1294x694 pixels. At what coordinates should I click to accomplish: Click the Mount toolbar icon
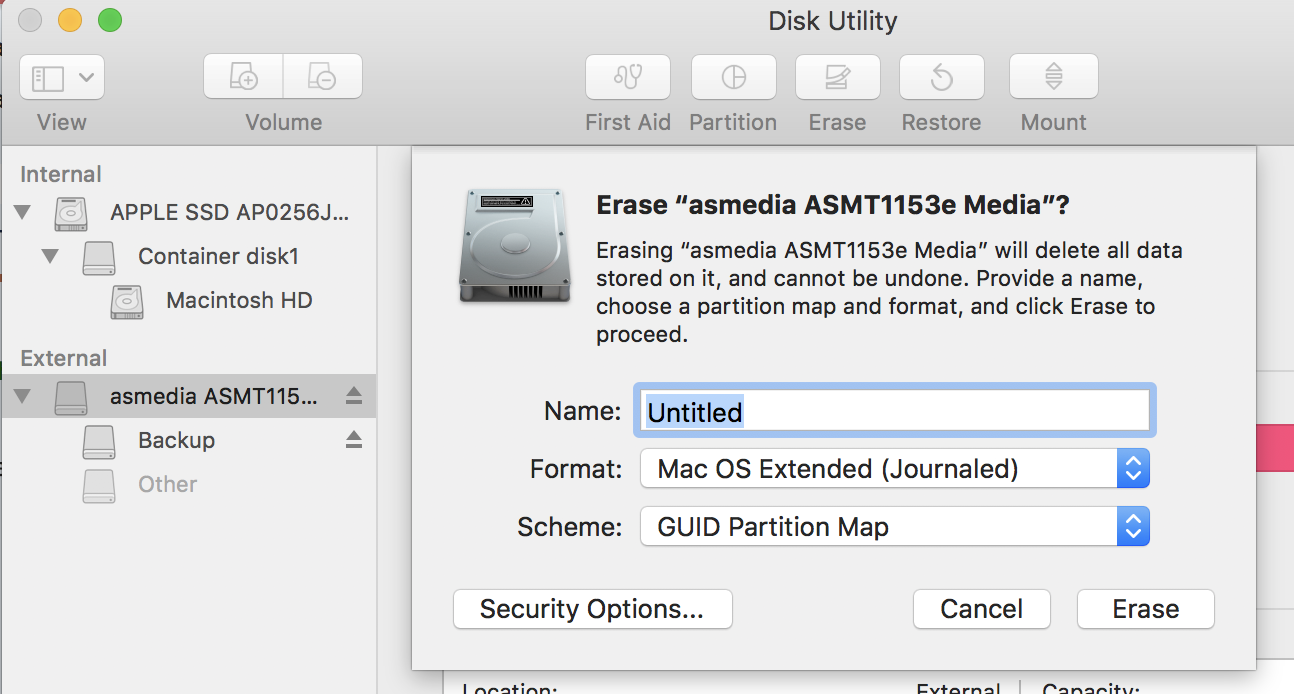click(x=1053, y=77)
